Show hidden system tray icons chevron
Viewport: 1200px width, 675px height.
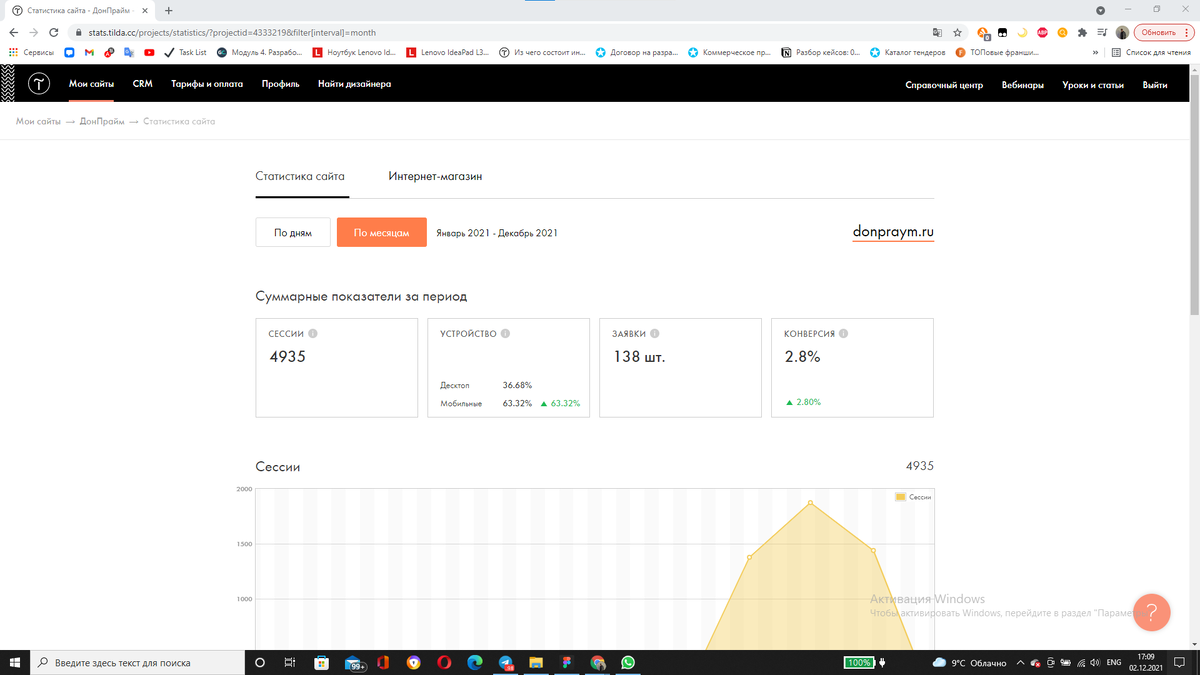[1020, 662]
